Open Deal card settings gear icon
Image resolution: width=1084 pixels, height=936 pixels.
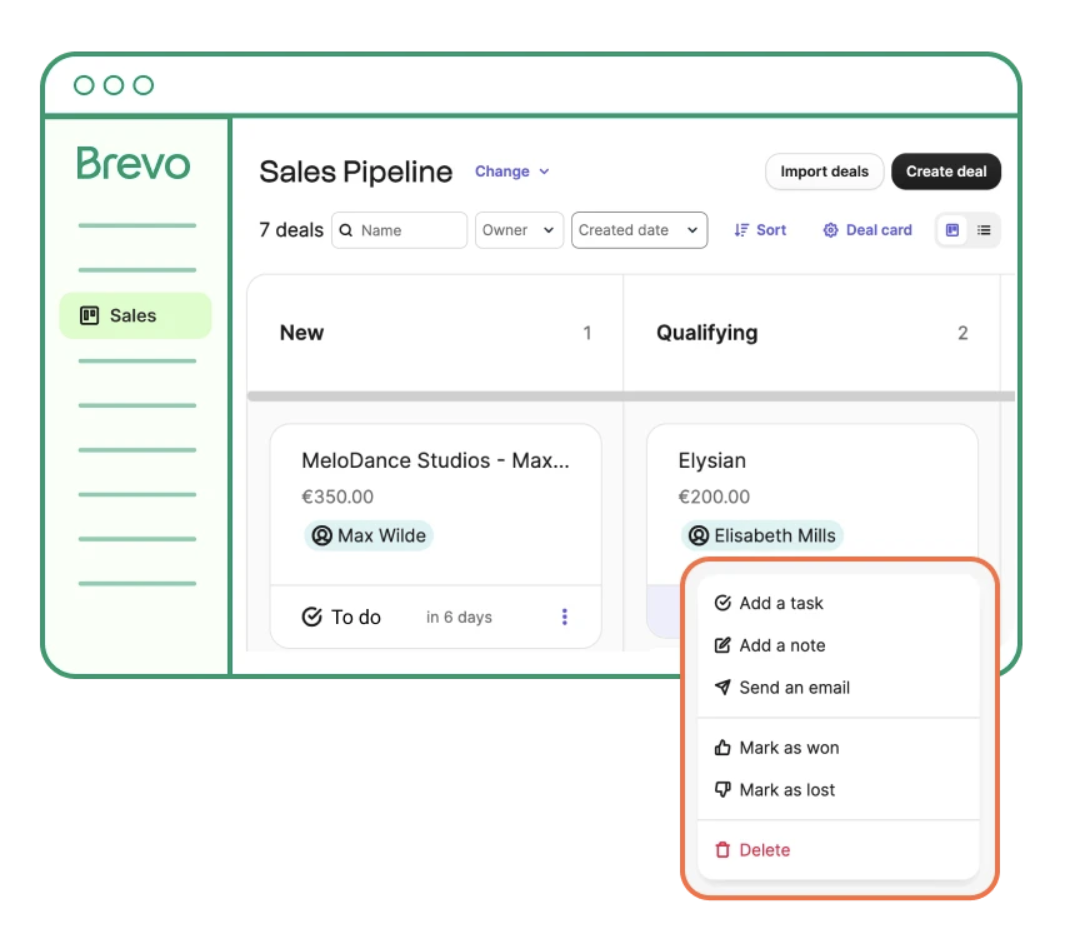[x=830, y=230]
